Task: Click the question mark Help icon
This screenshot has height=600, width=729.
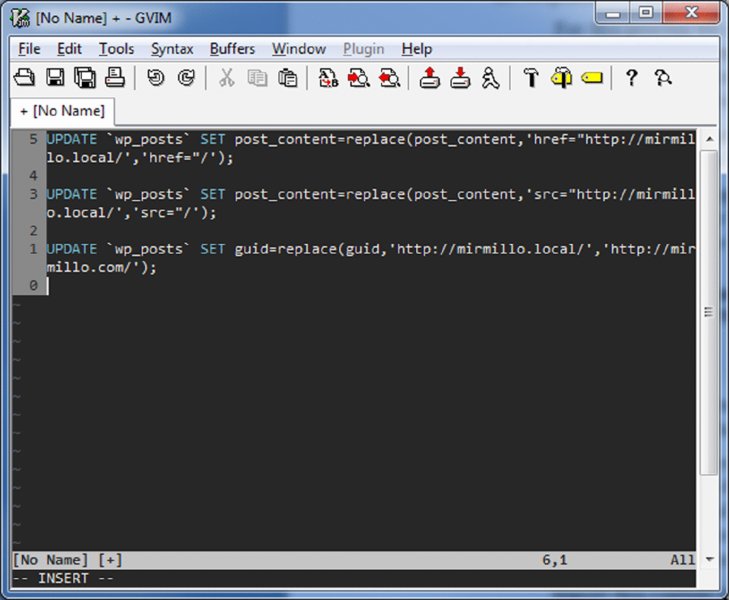Action: 631,78
